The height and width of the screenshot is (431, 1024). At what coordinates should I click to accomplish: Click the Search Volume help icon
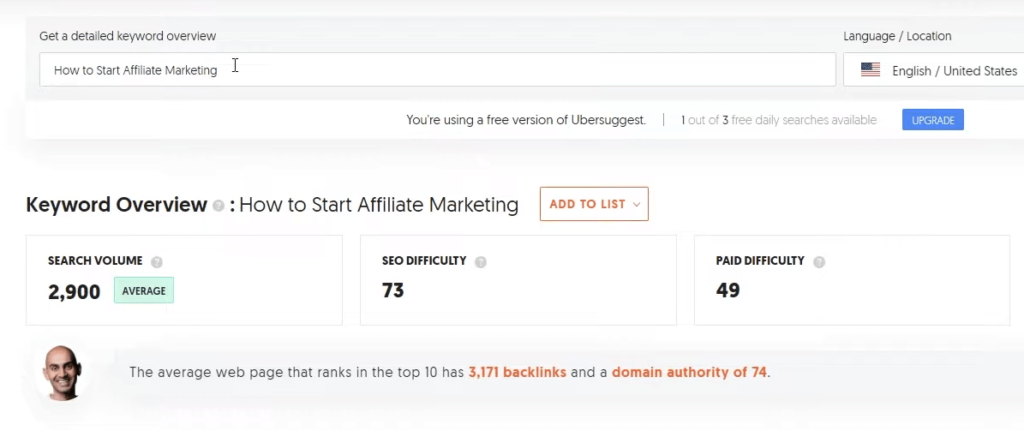point(157,262)
